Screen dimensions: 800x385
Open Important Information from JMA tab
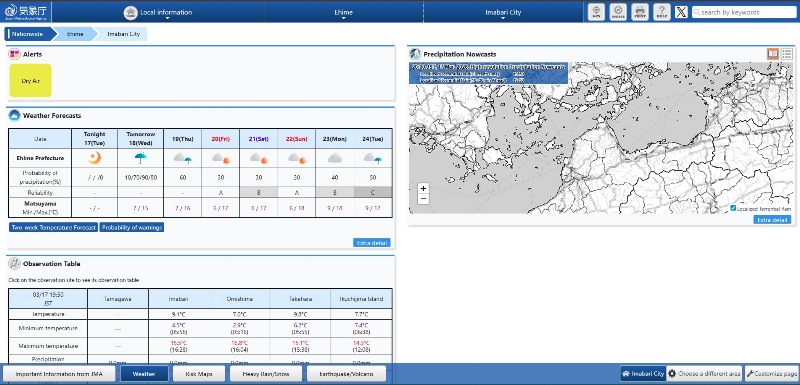[59, 374]
